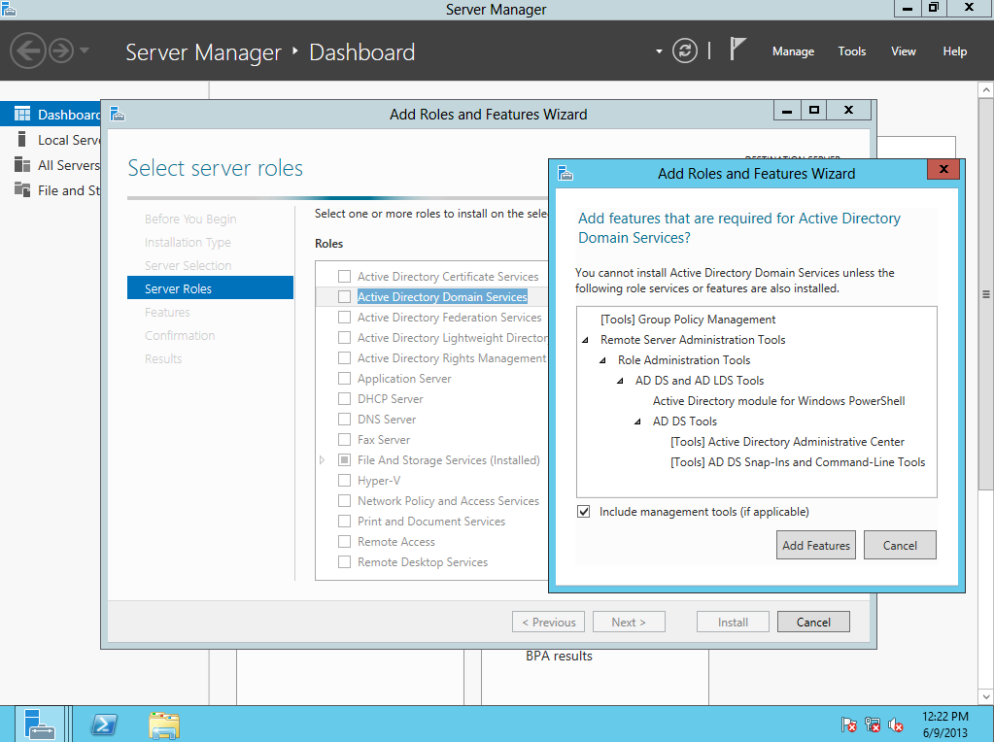The height and width of the screenshot is (742, 994).
Task: Collapse the AD DS Tools node
Action: tap(638, 421)
